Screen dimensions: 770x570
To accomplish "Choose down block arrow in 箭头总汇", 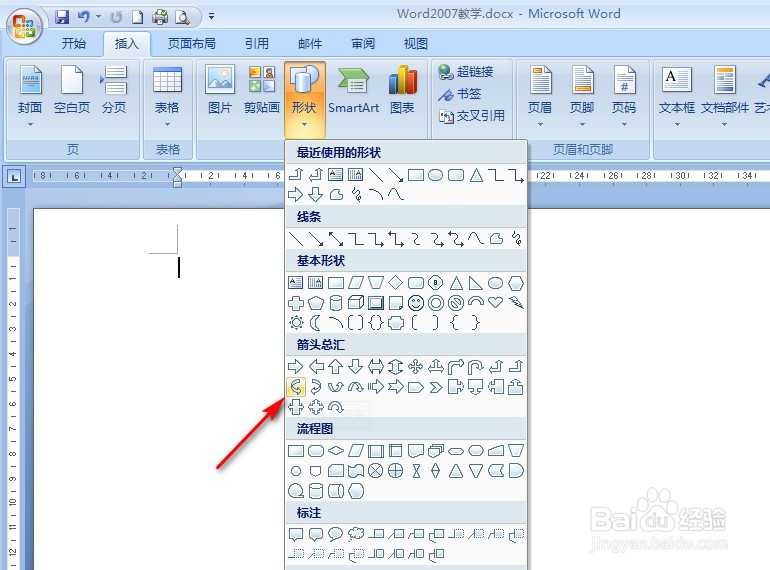I will (356, 366).
